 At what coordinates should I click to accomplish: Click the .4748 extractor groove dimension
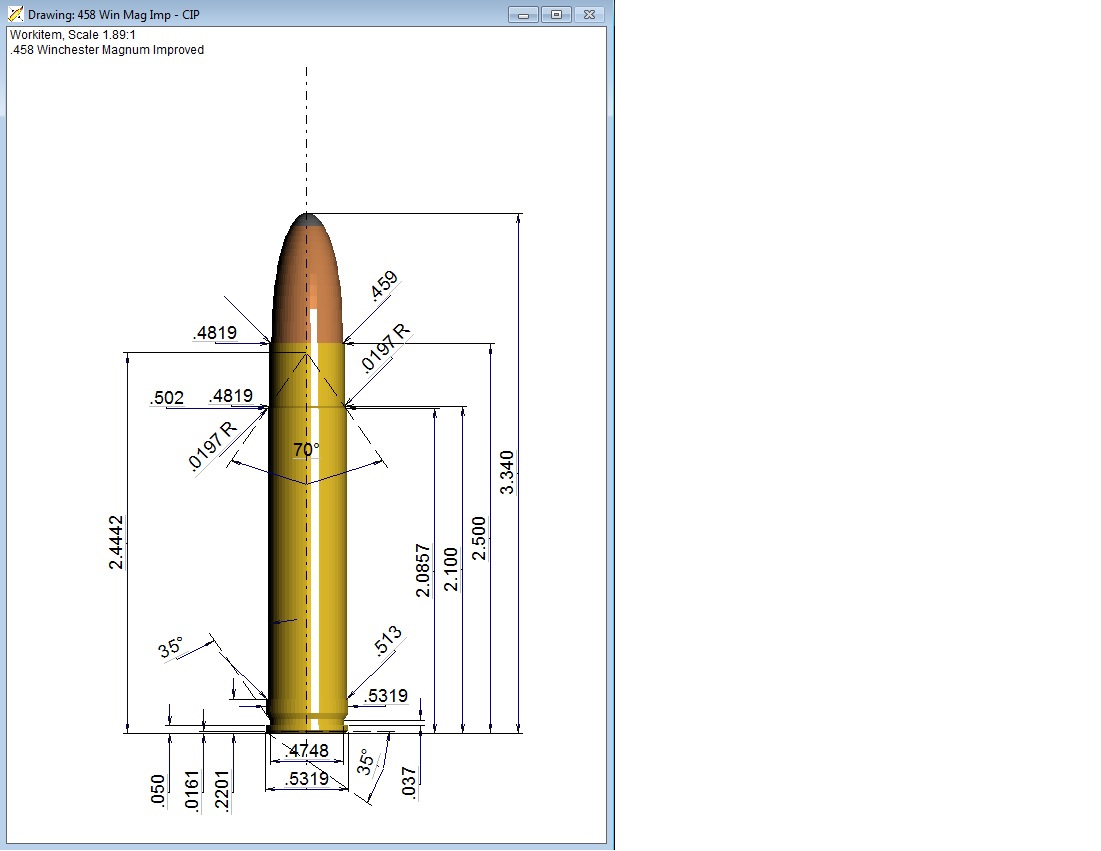click(307, 751)
